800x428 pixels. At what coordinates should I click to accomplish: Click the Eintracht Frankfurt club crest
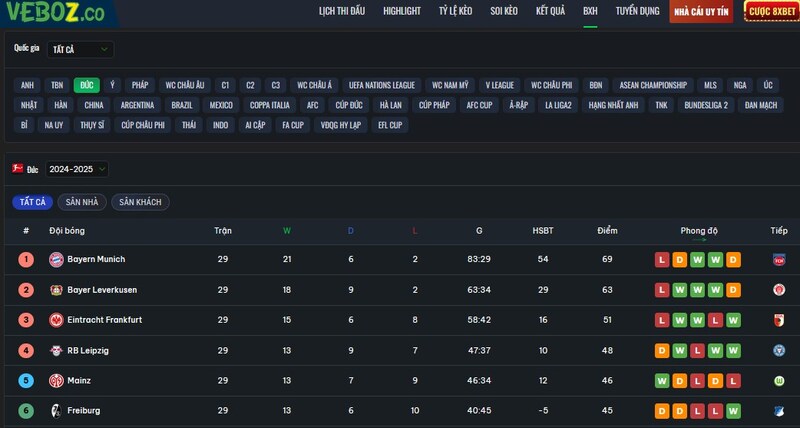click(x=56, y=320)
